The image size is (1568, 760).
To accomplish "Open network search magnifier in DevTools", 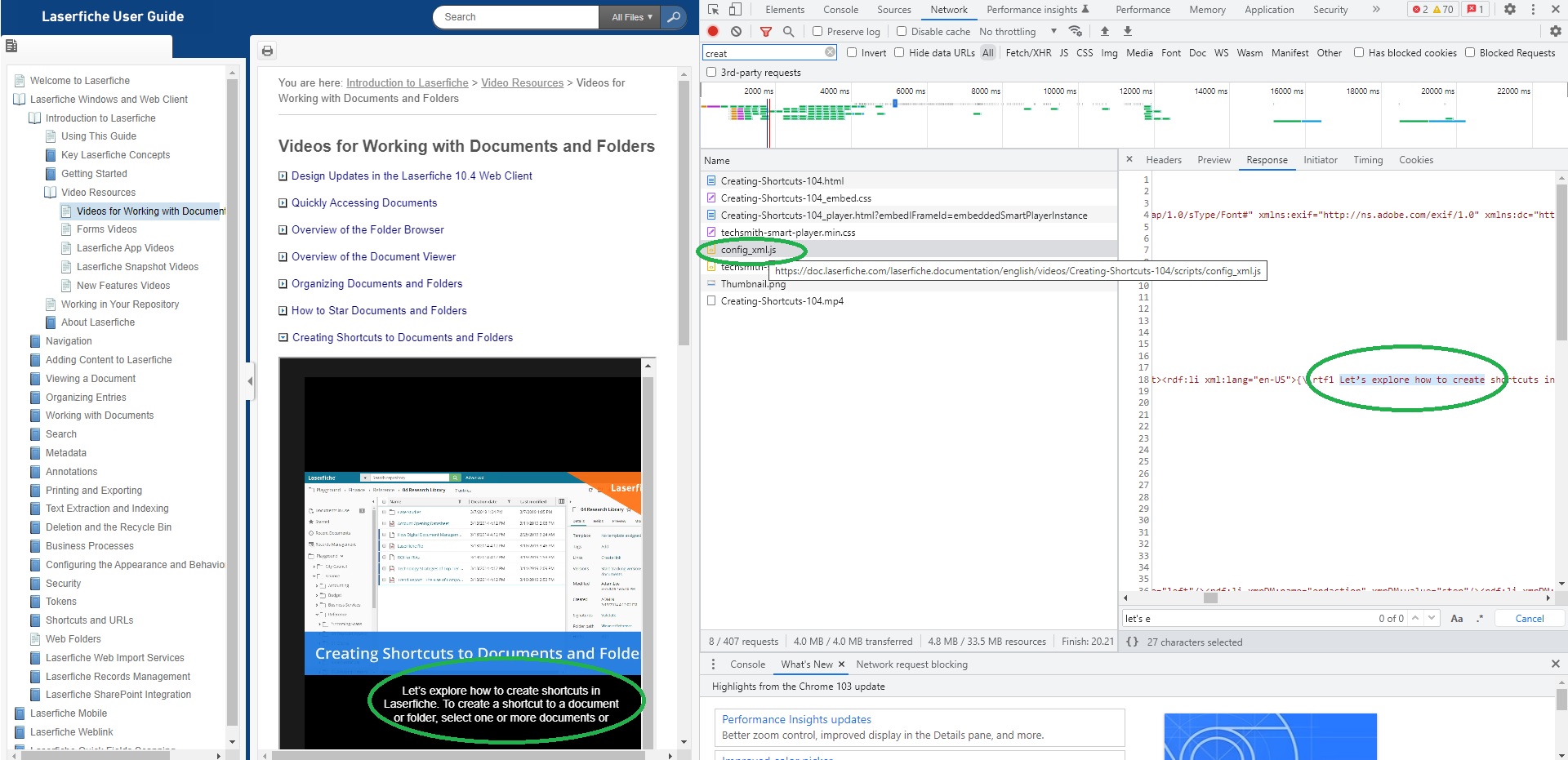I will point(788,31).
